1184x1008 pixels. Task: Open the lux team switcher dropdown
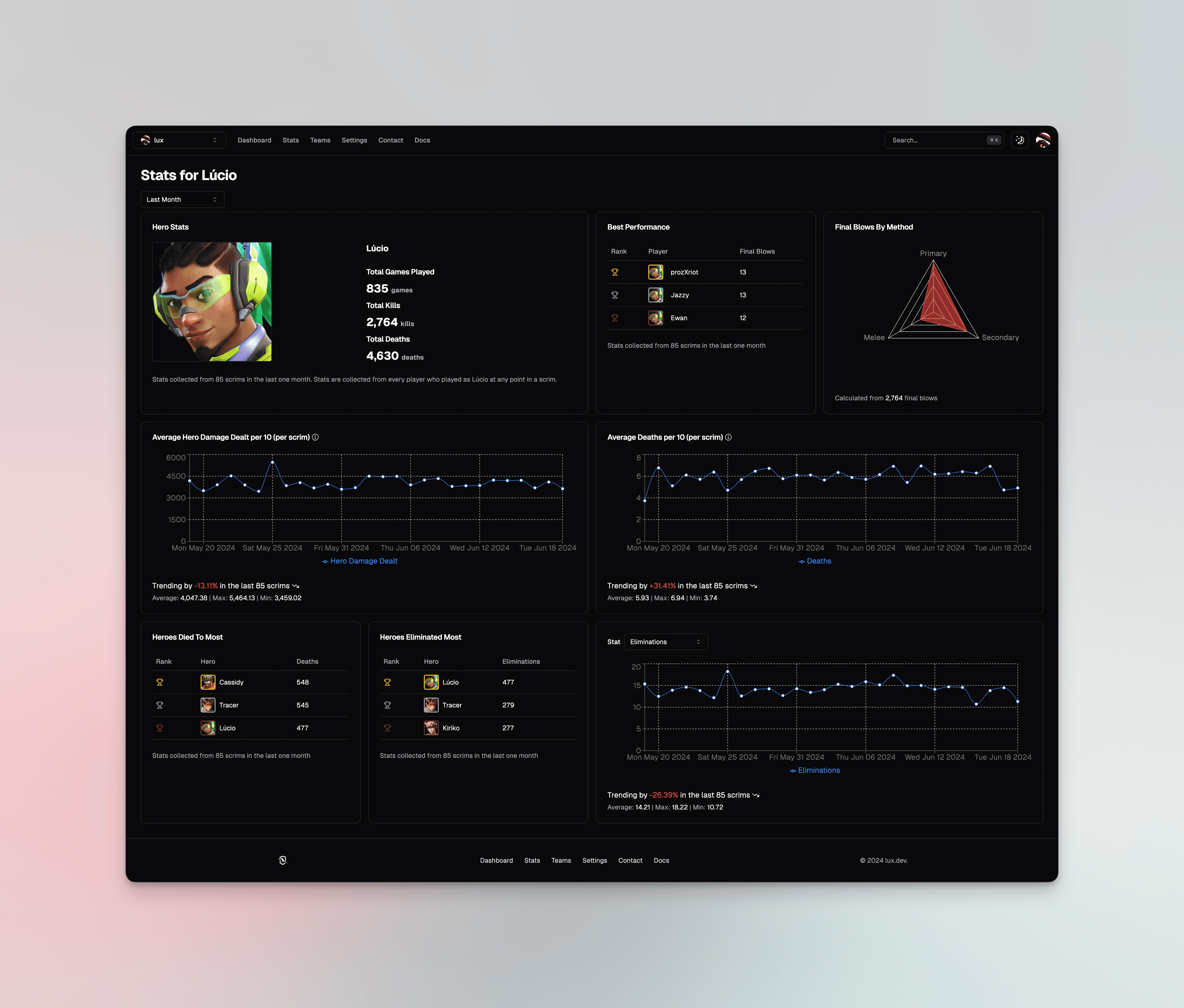tap(179, 140)
